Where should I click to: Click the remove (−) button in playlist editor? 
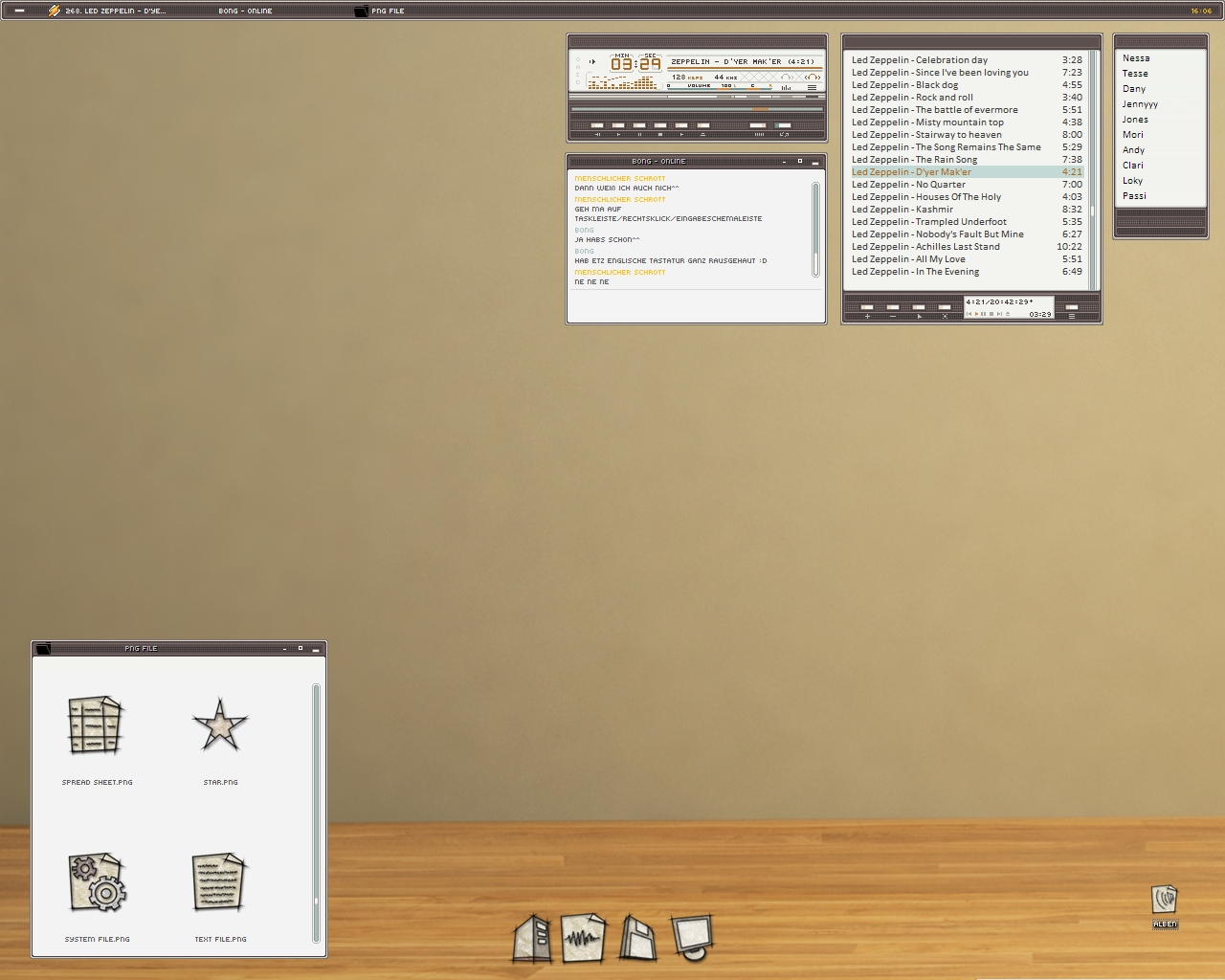893,307
